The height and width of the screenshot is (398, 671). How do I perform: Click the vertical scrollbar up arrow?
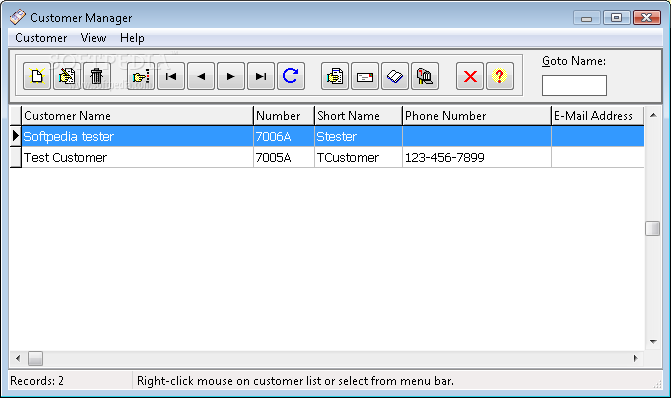click(653, 115)
